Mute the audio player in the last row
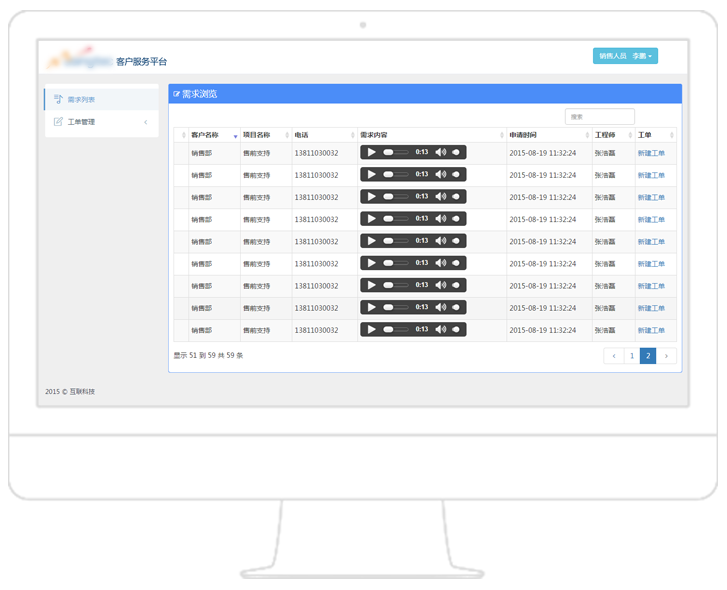 click(440, 329)
